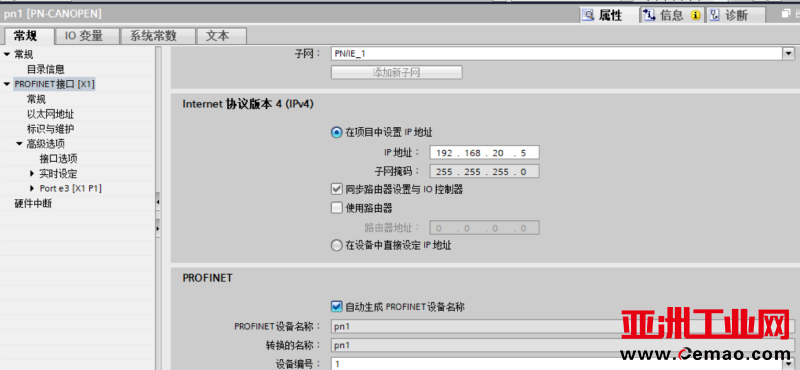This screenshot has height=370, width=800.
Task: Open the 系统常数 tab
Action: (157, 36)
